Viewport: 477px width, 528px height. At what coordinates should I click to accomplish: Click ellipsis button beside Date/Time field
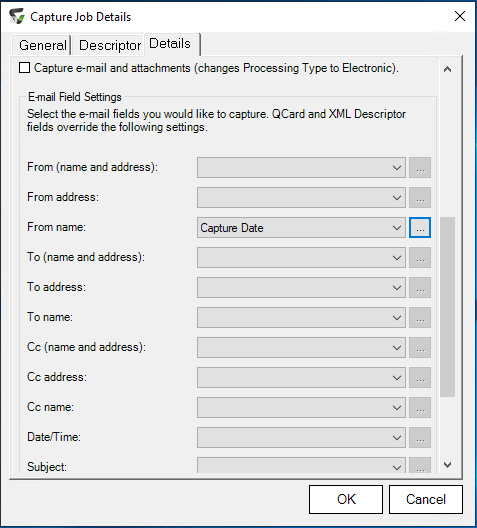[420, 437]
